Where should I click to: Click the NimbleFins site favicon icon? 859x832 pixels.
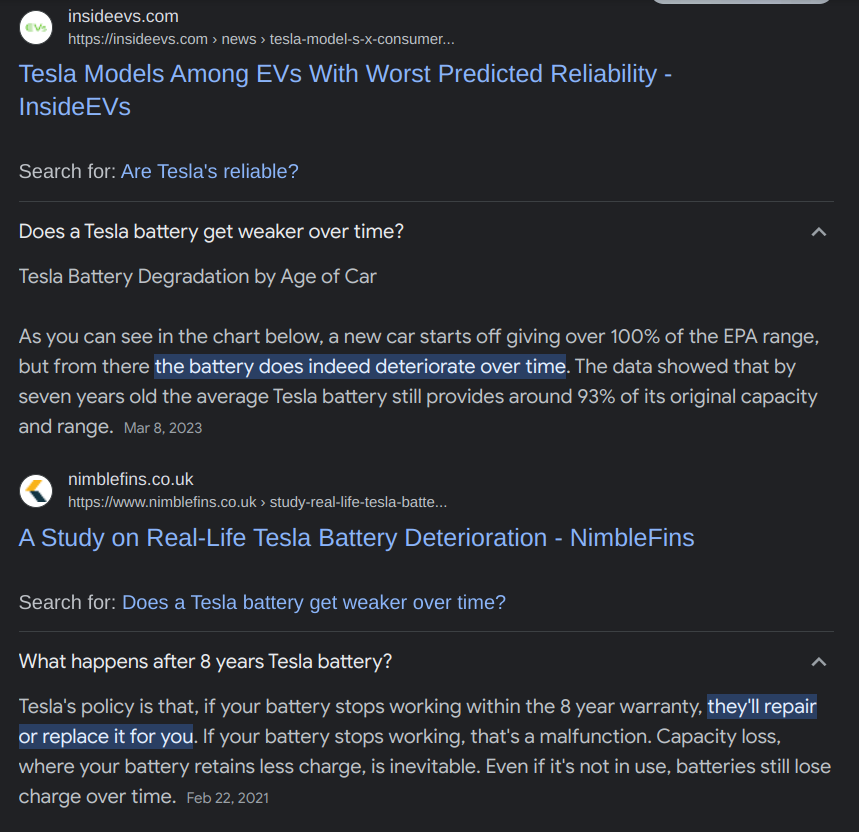point(36,490)
